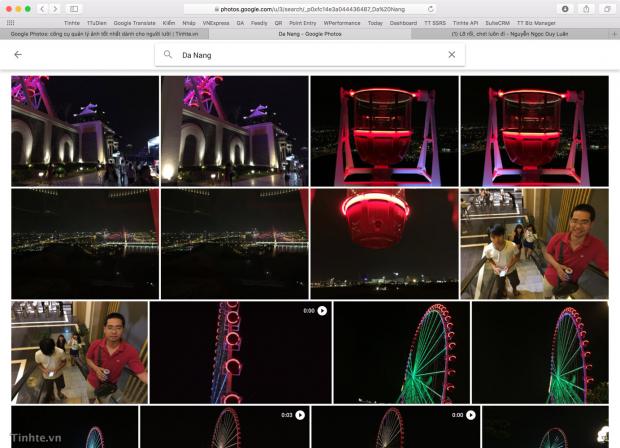The height and width of the screenshot is (448, 620).
Task: Go back with Safari's back button
Action: 42,9
